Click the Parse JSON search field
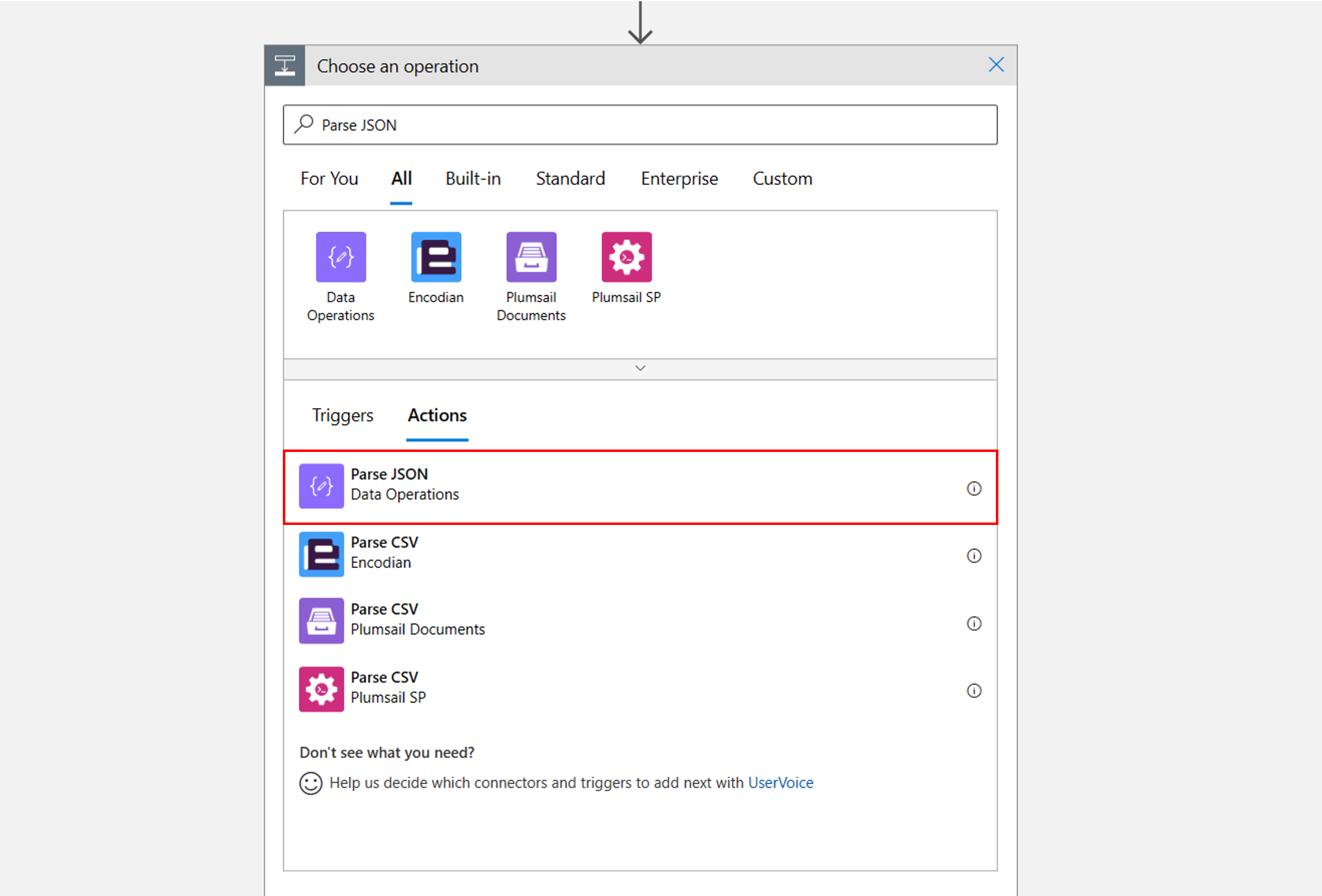 639,125
